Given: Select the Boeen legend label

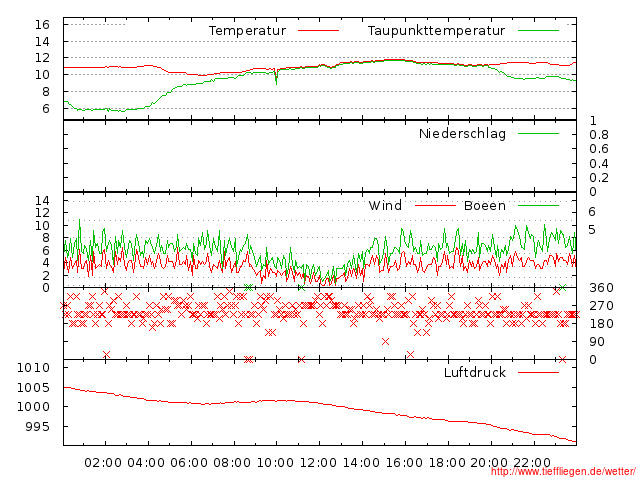Looking at the screenshot, I should click(x=485, y=206).
